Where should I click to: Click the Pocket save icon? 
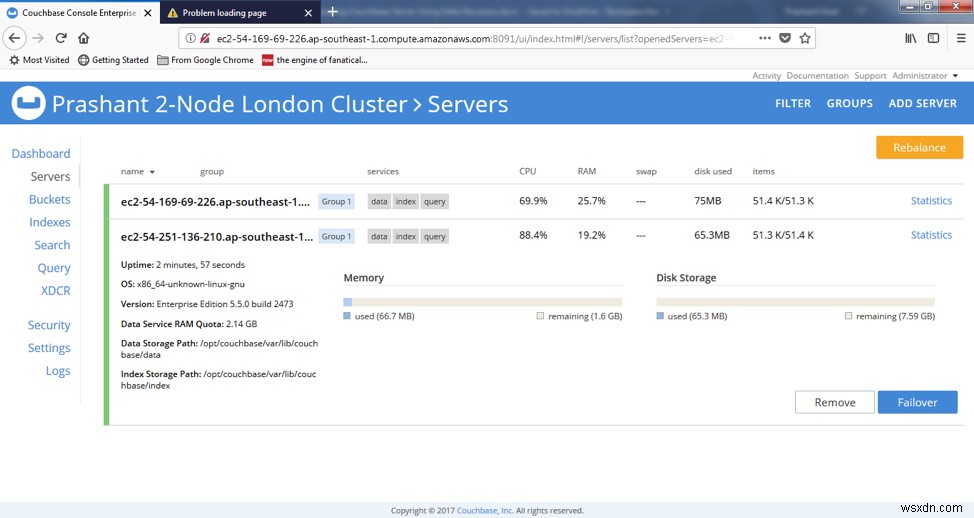pos(785,38)
